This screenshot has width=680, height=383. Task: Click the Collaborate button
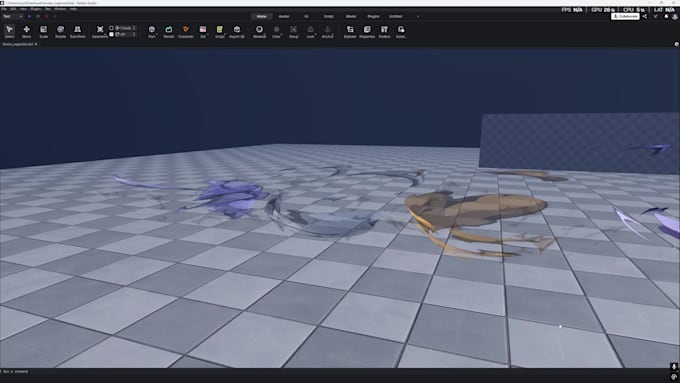click(x=625, y=16)
